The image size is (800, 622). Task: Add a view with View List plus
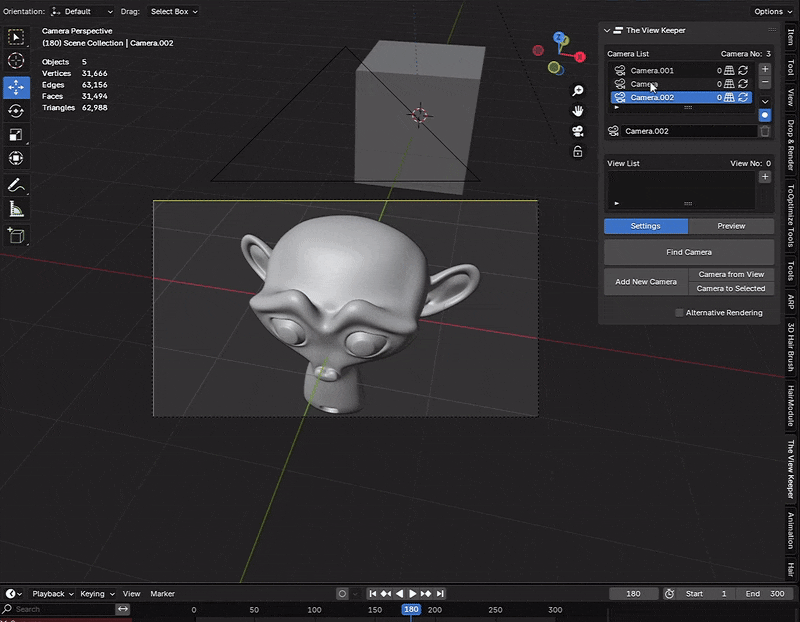(765, 177)
